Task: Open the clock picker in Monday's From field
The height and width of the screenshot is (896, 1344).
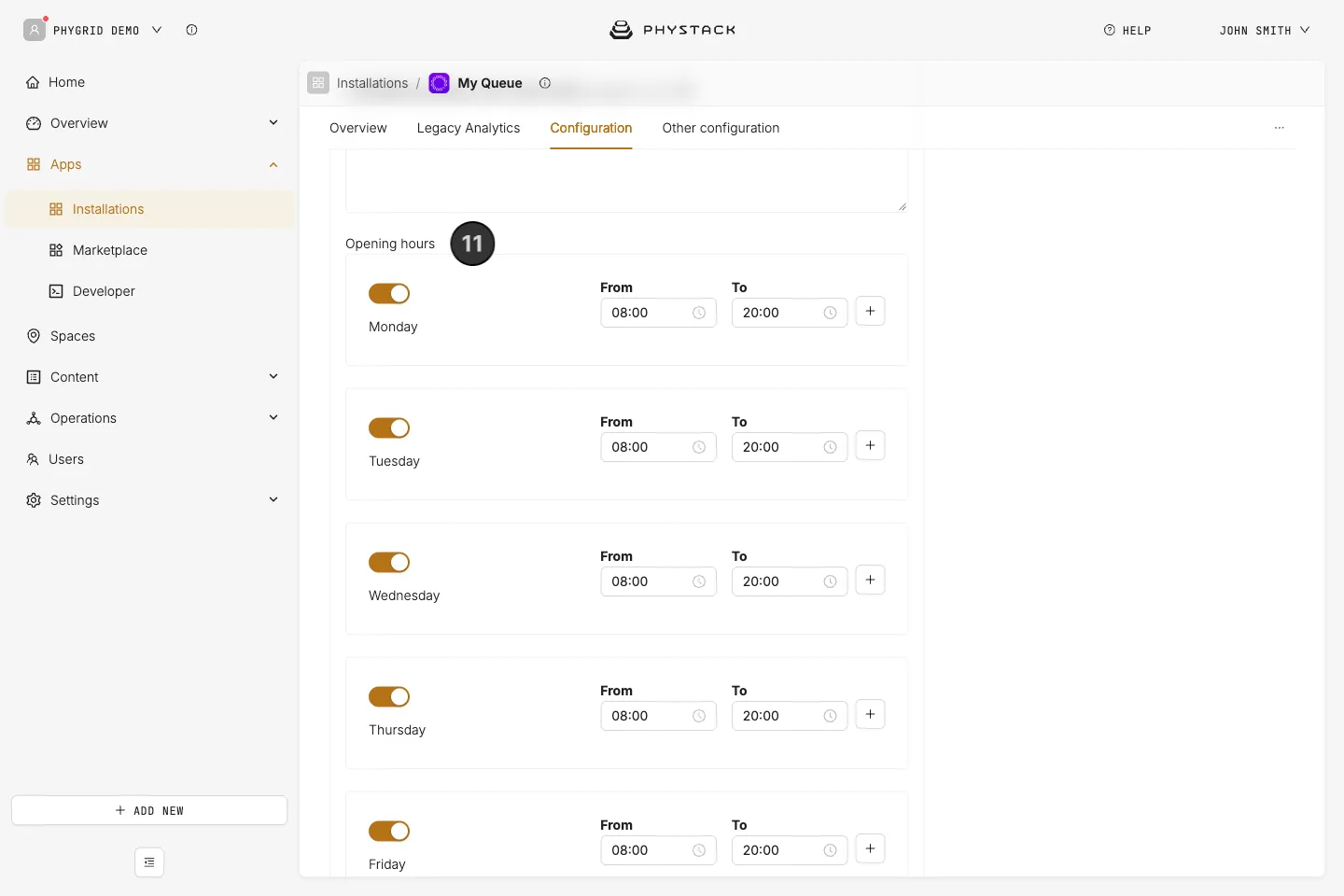Action: pyautogui.click(x=699, y=313)
